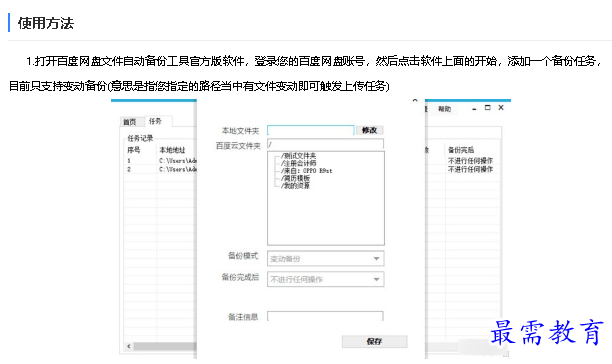Select the /注册会计师 folder in the tree
The image size is (612, 364).
click(x=298, y=163)
